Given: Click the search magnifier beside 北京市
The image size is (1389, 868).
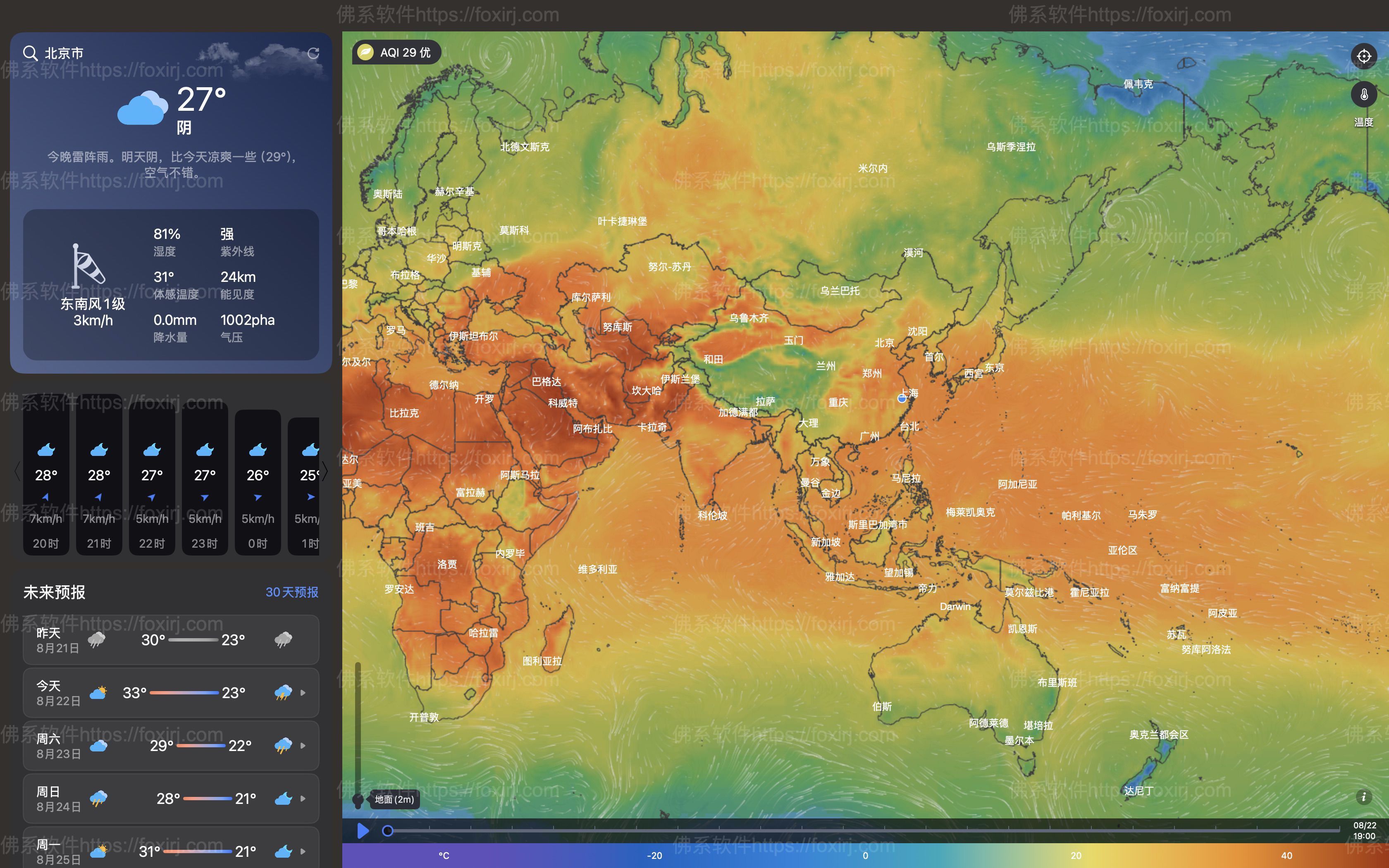Looking at the screenshot, I should pyautogui.click(x=31, y=52).
